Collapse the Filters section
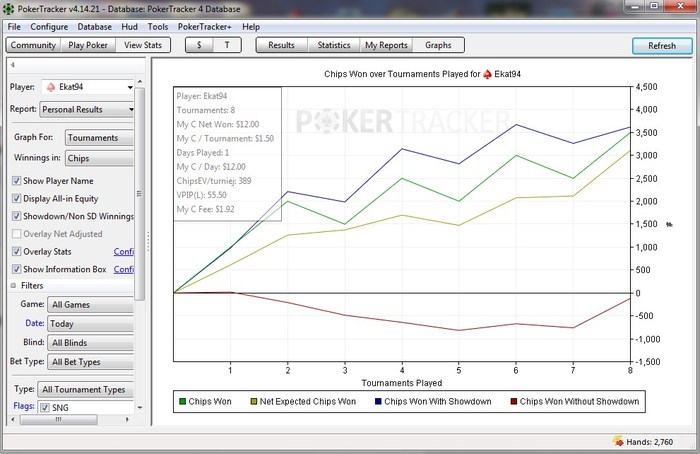The height and width of the screenshot is (454, 700). pyautogui.click(x=13, y=286)
